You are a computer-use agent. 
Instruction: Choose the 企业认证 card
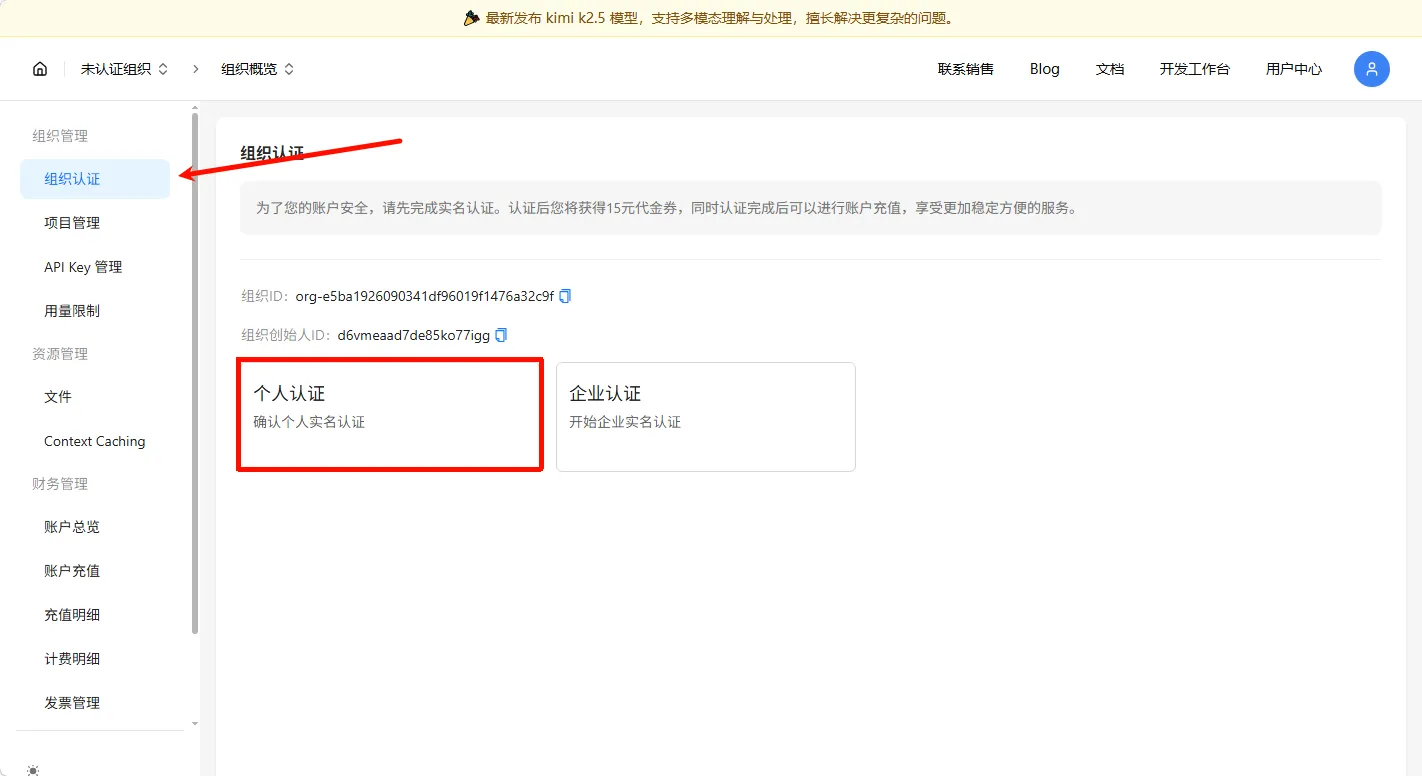(x=705, y=416)
